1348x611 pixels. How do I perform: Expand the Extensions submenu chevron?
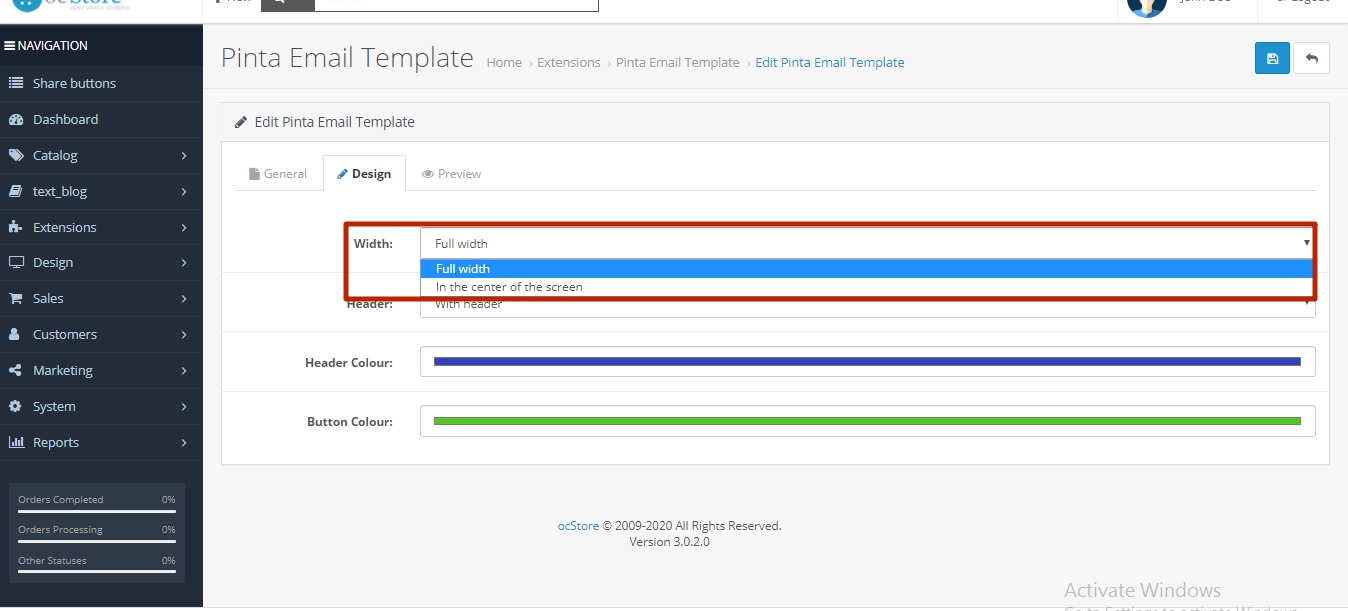184,227
